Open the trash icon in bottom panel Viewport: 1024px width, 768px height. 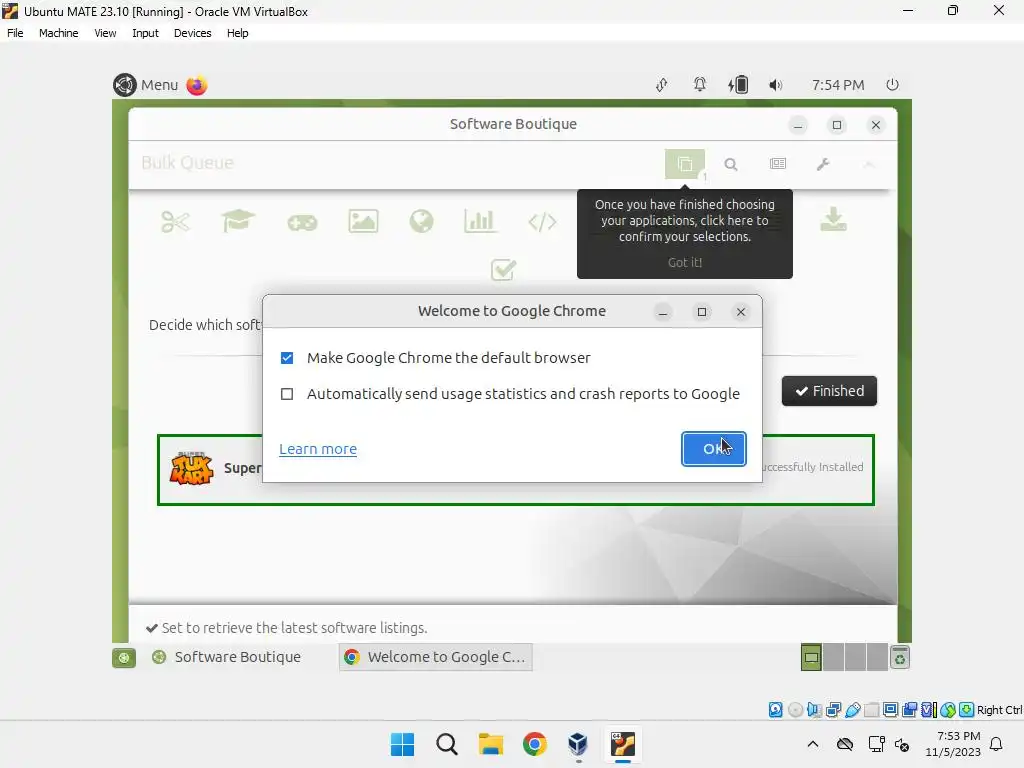(x=900, y=658)
